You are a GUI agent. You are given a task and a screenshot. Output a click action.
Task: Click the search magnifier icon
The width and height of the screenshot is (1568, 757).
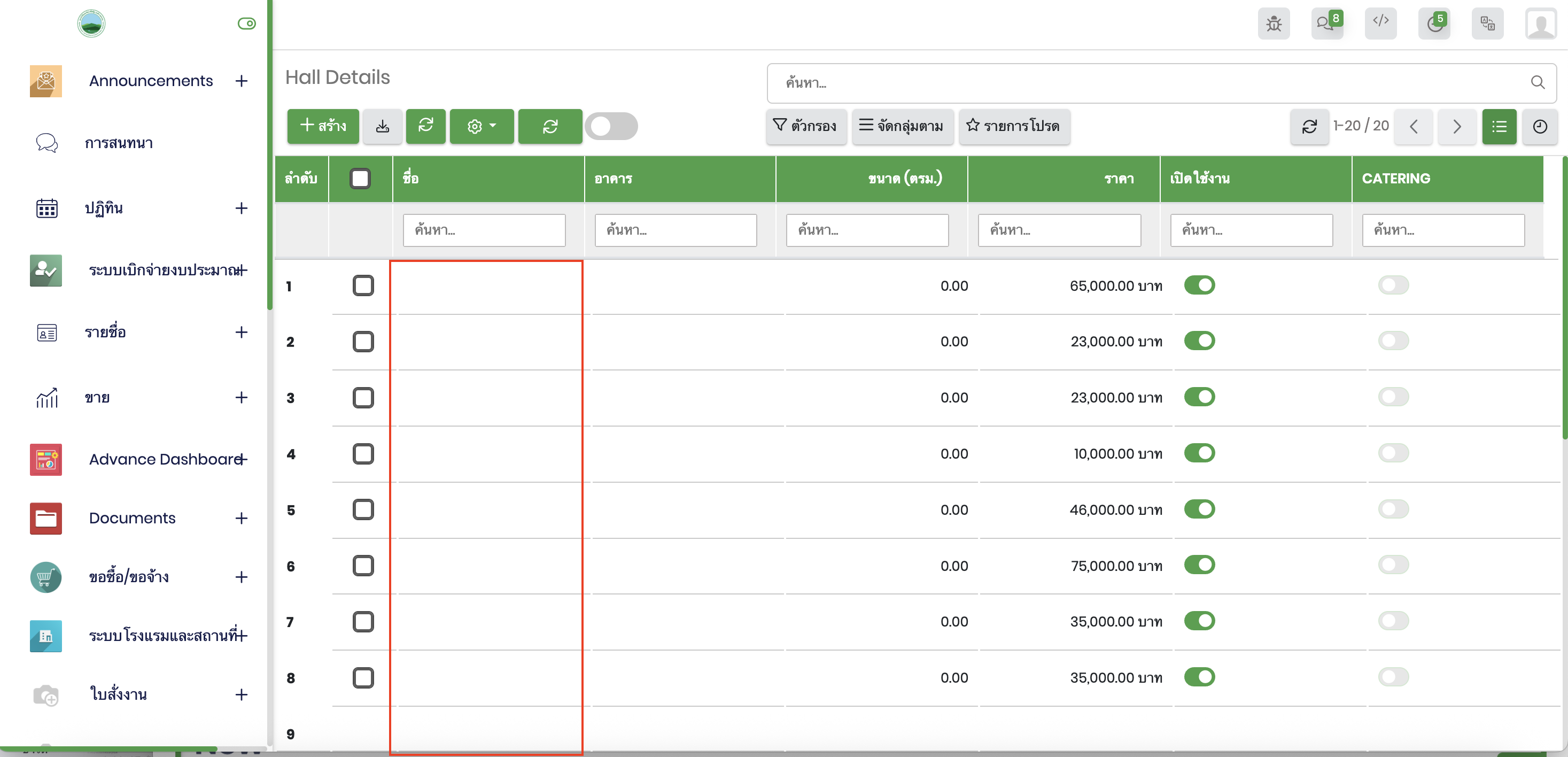1538,82
